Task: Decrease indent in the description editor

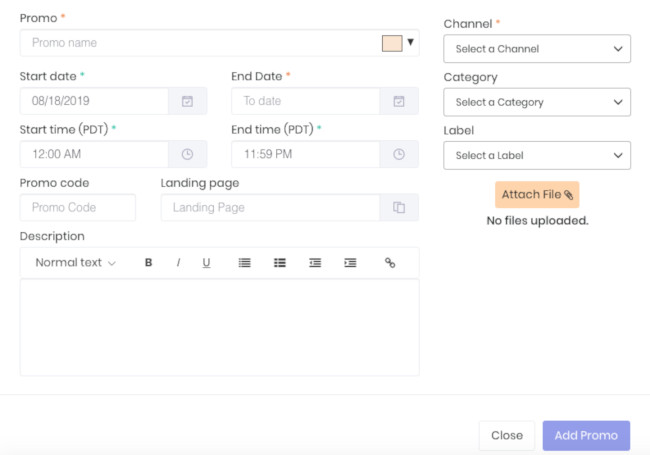Action: pyautogui.click(x=315, y=263)
